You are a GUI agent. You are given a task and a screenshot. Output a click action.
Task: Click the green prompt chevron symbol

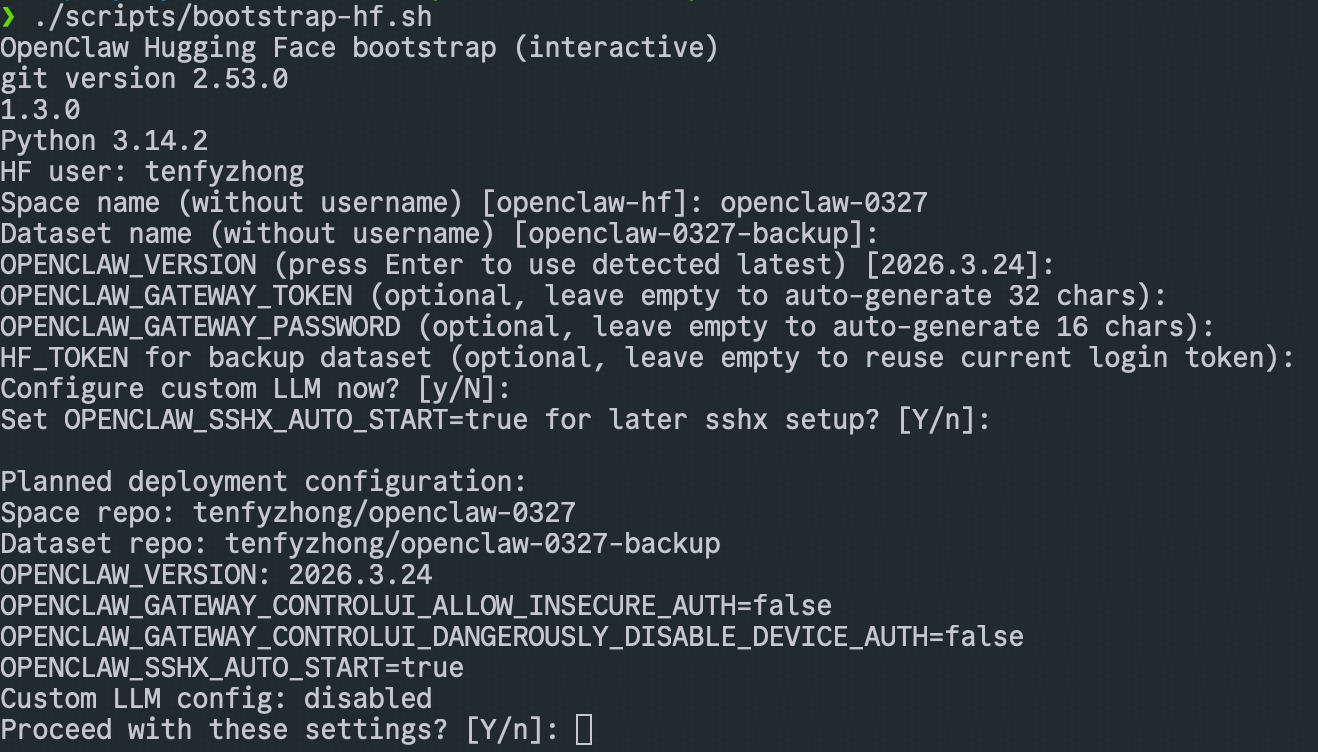click(x=8, y=16)
